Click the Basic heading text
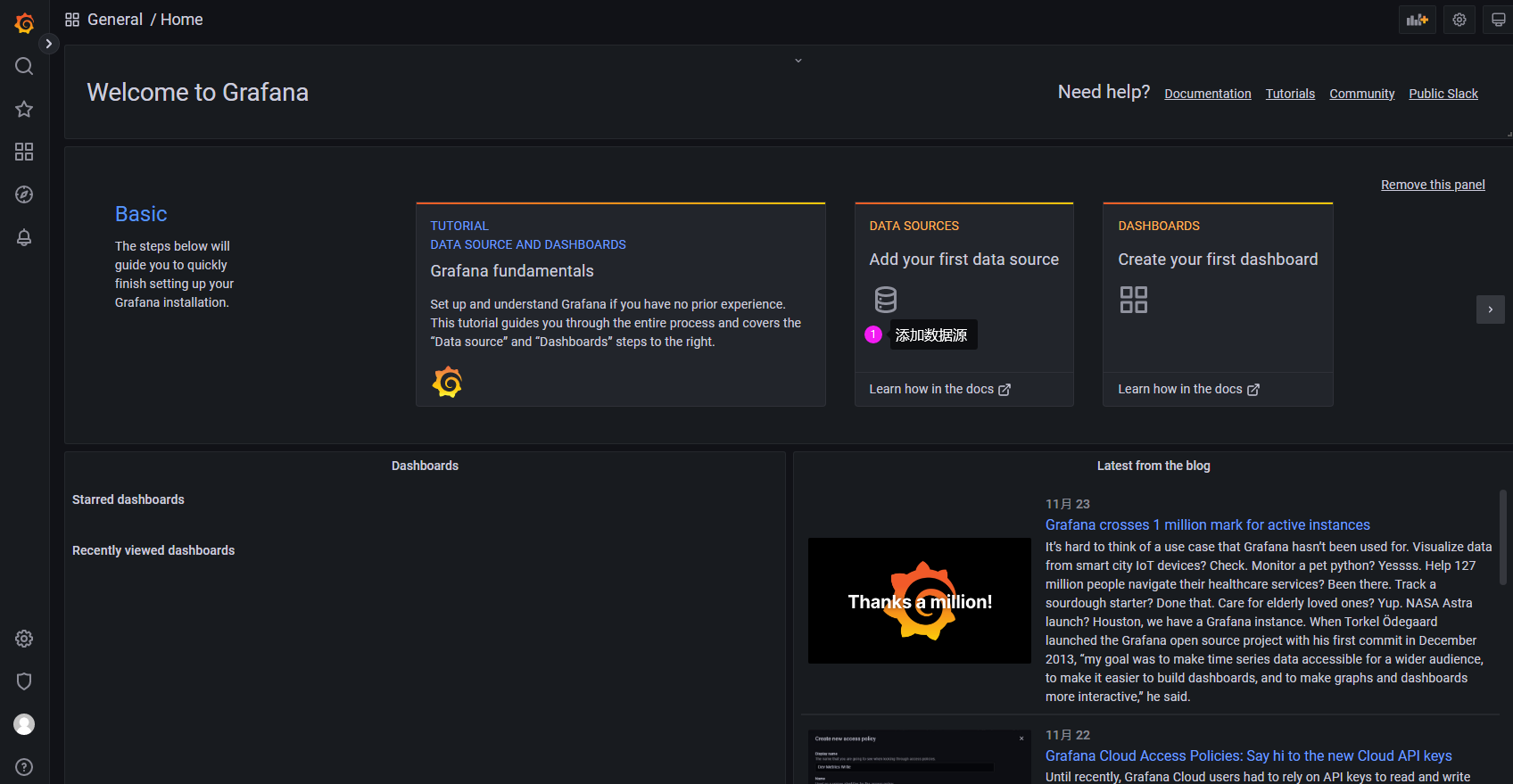 (x=141, y=214)
